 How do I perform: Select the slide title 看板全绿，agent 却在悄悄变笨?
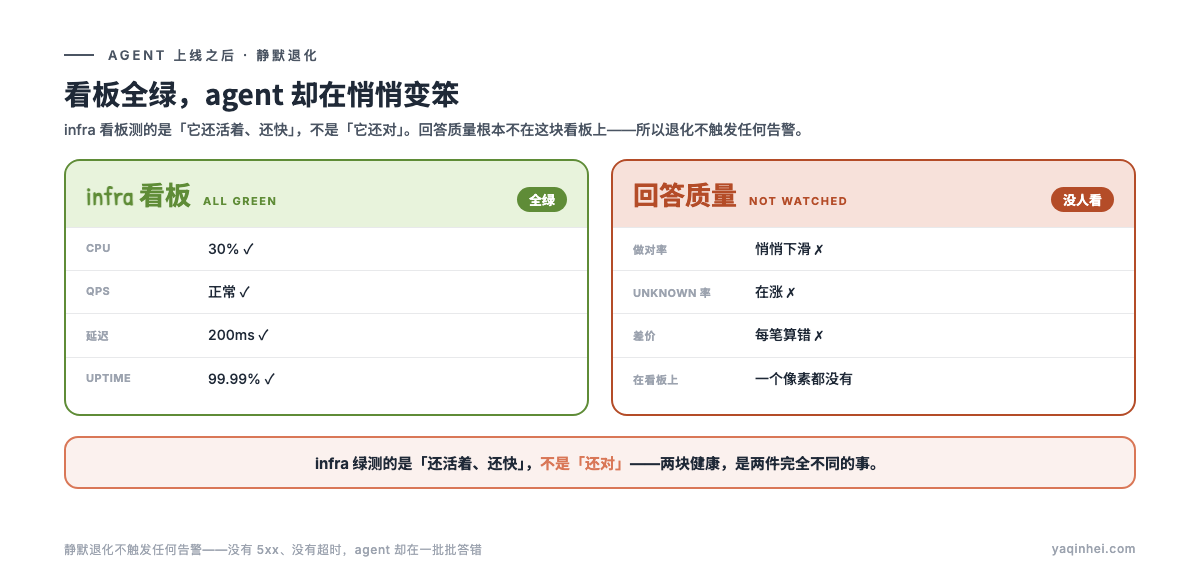(262, 95)
